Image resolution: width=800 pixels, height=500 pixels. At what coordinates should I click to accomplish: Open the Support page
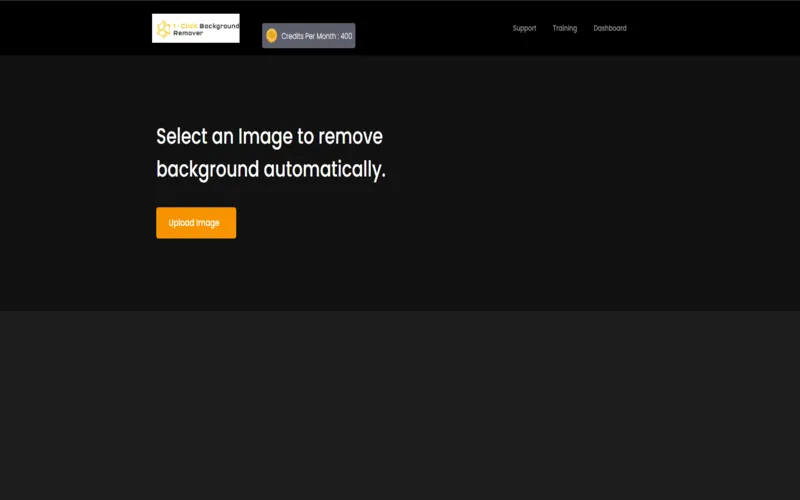click(524, 28)
